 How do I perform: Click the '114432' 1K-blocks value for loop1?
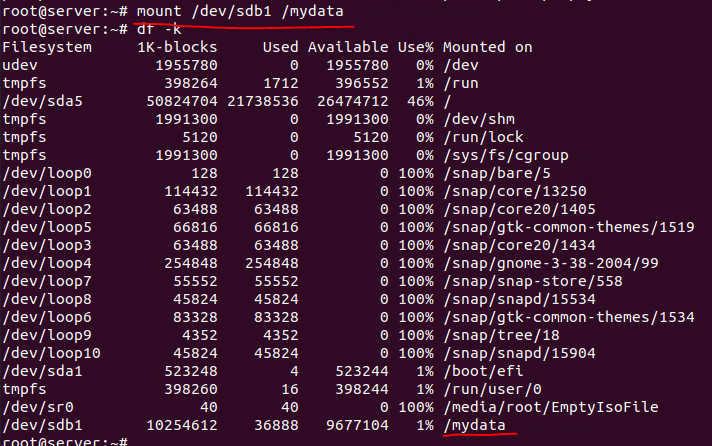pyautogui.click(x=191, y=191)
